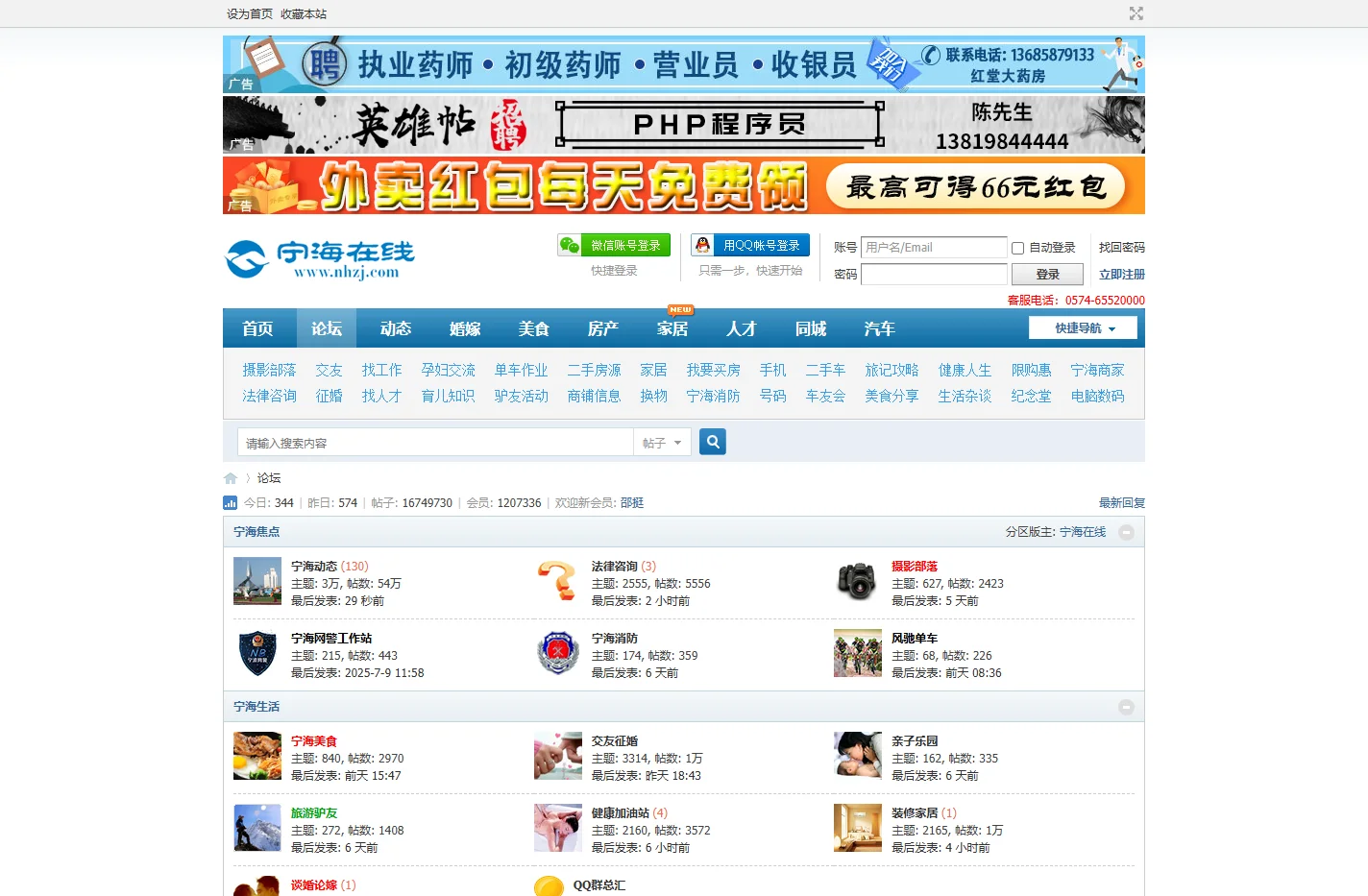Click the 论坛 breadcrumb link

click(269, 478)
